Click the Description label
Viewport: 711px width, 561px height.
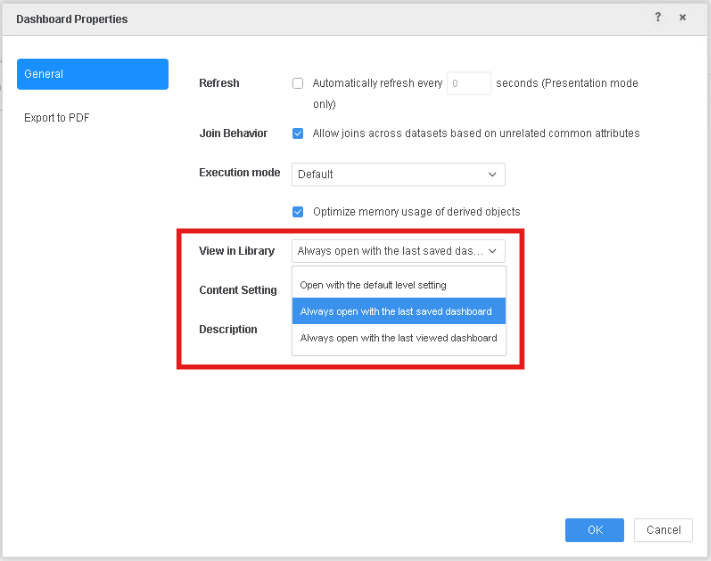[x=228, y=329]
